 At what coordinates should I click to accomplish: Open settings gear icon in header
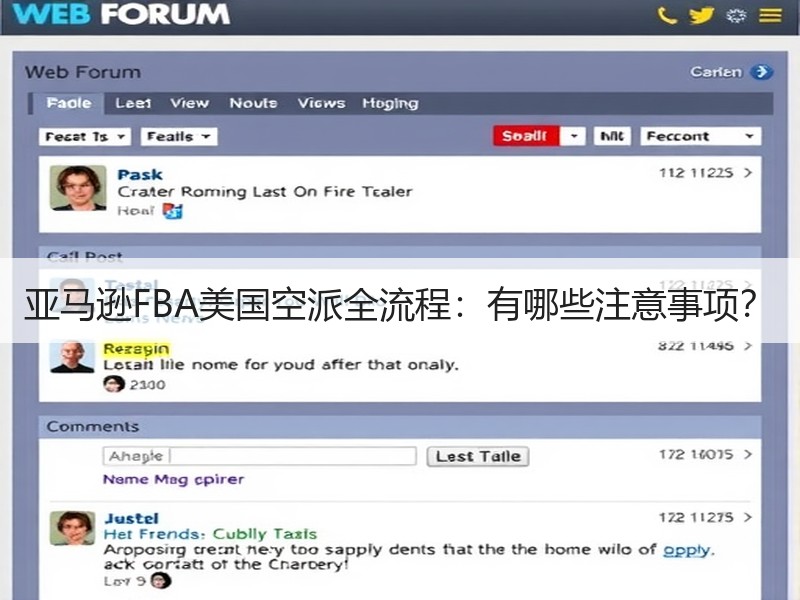736,15
